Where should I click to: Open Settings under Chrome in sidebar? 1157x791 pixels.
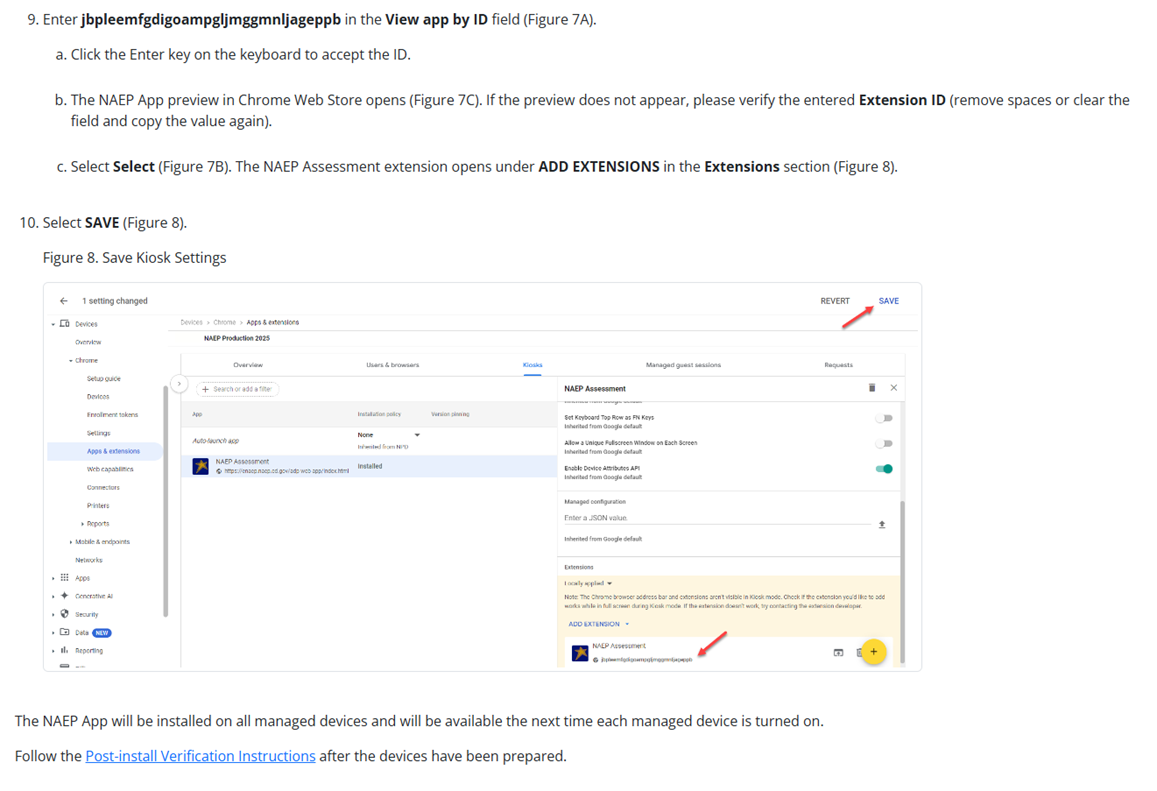click(x=98, y=433)
